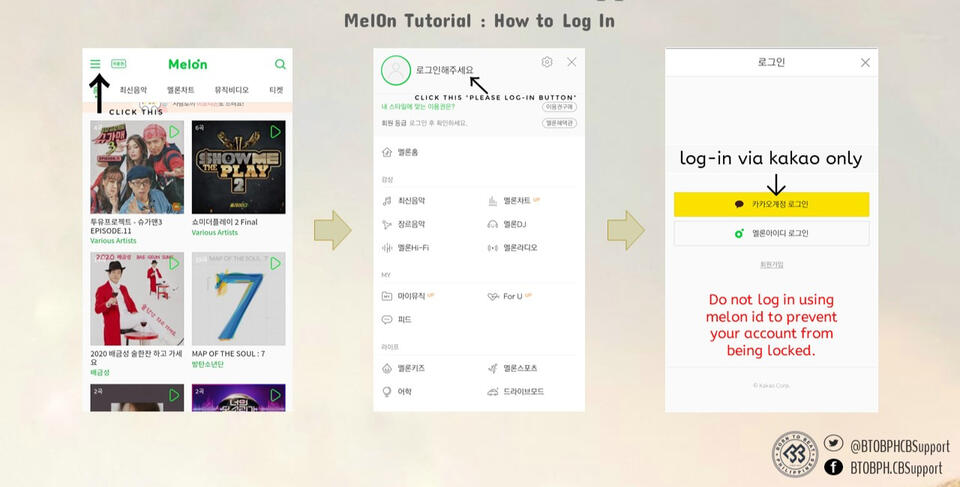Play the Map of the Soul 7 album
The image size is (960, 487).
pyautogui.click(x=276, y=263)
